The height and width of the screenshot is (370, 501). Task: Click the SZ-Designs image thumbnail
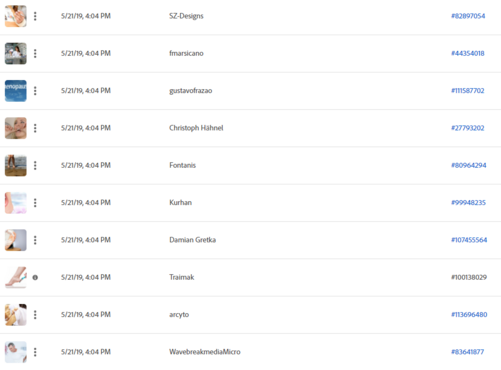(x=16, y=16)
